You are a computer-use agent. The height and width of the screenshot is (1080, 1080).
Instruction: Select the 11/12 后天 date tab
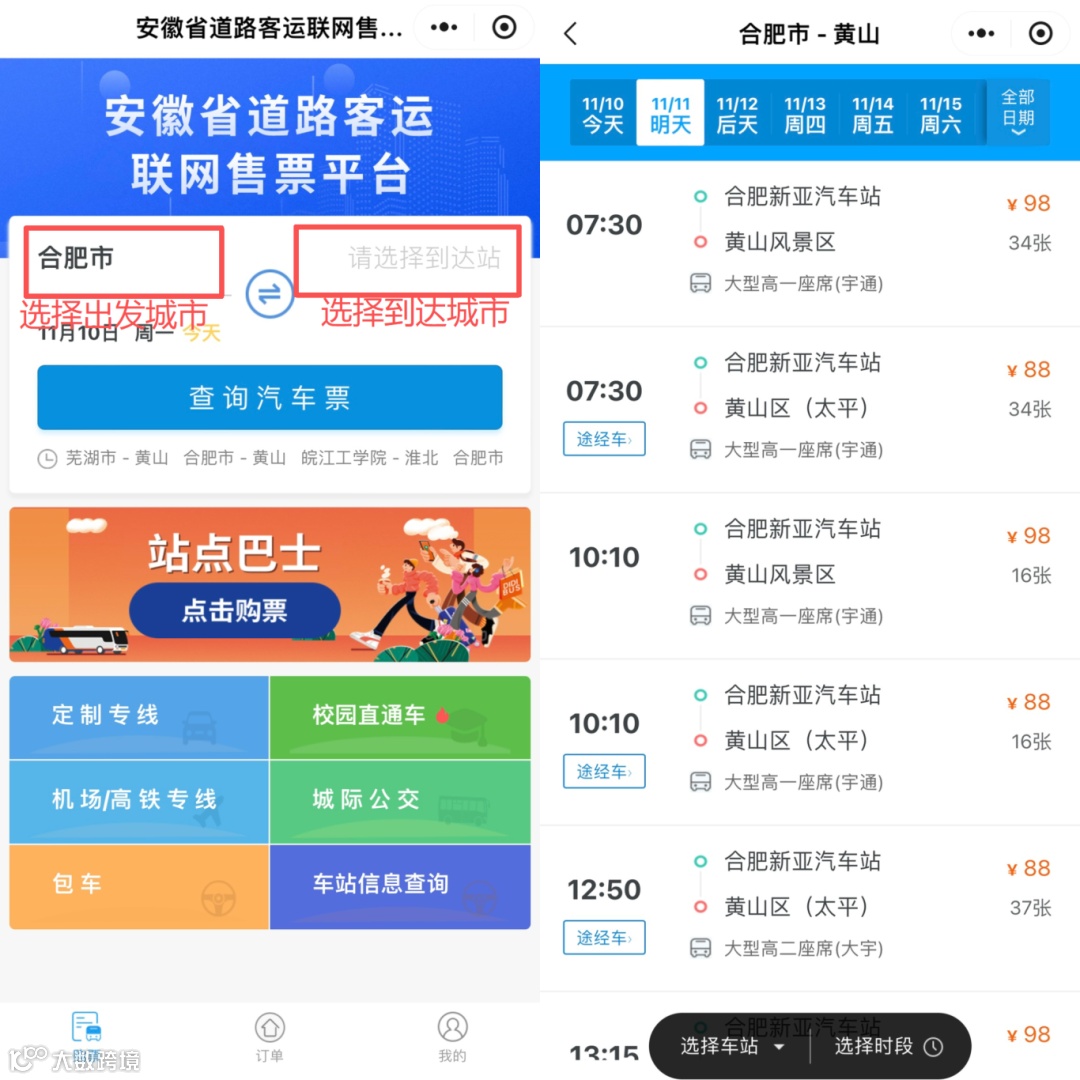tap(737, 113)
